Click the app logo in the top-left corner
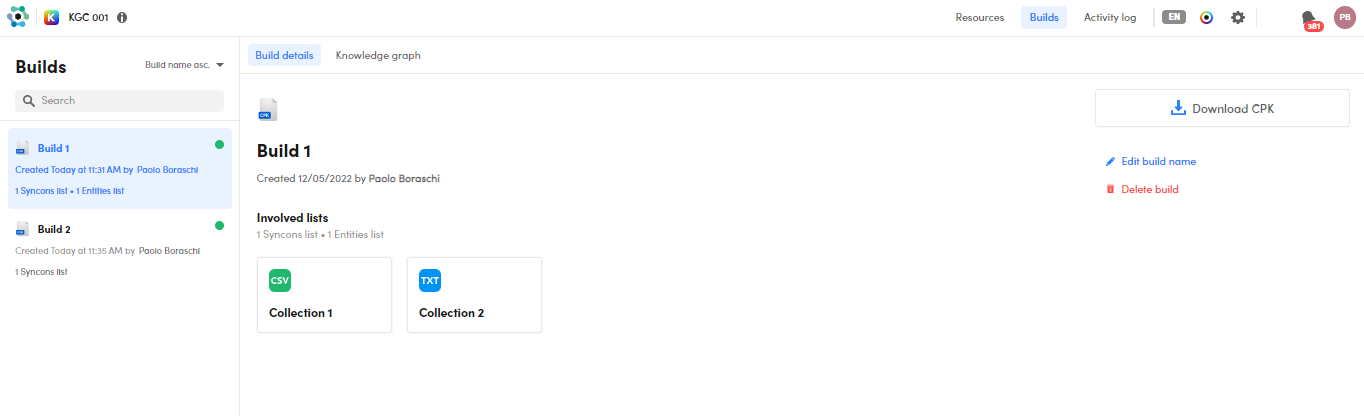1364x416 pixels. click(17, 17)
